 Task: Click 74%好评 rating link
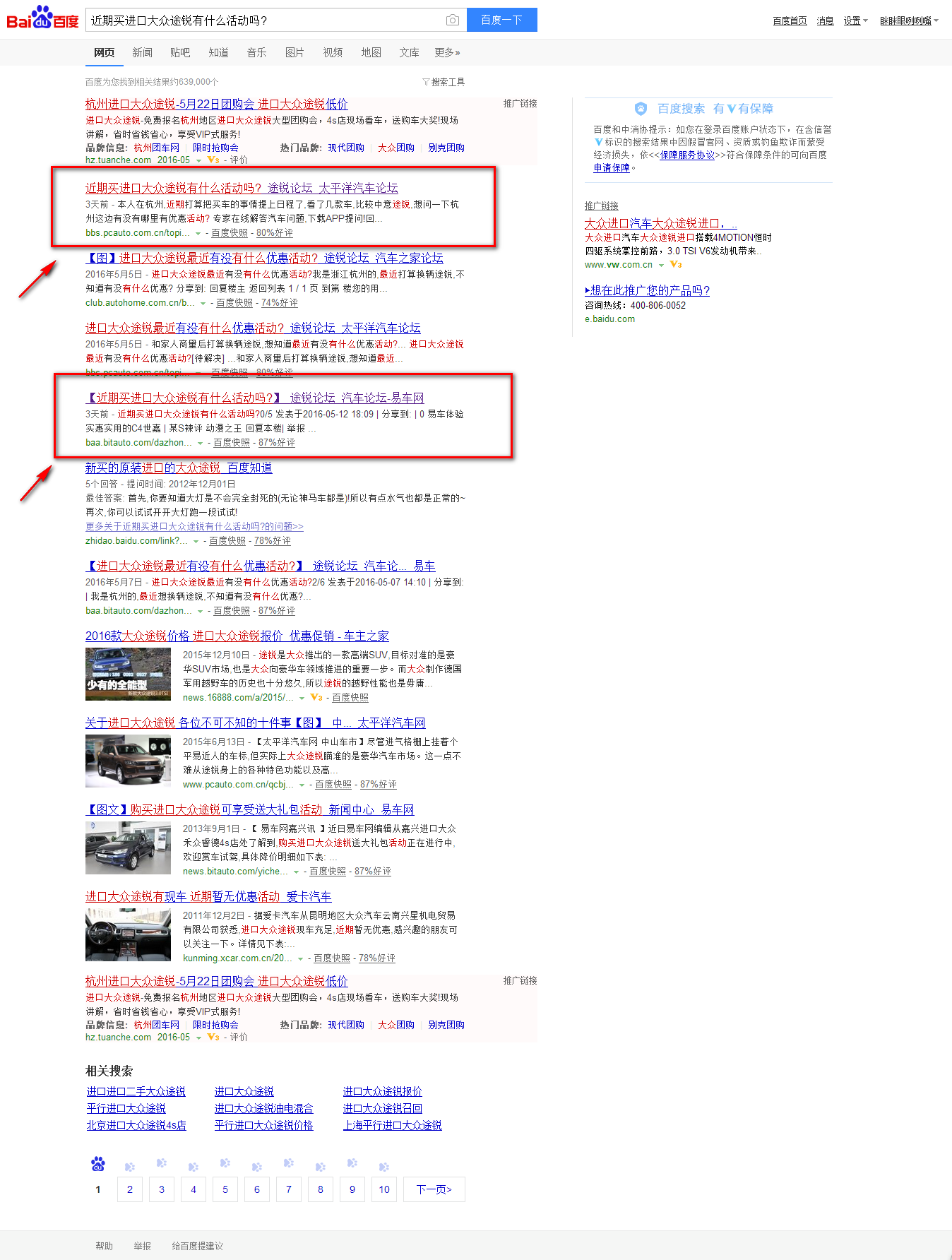click(x=280, y=303)
